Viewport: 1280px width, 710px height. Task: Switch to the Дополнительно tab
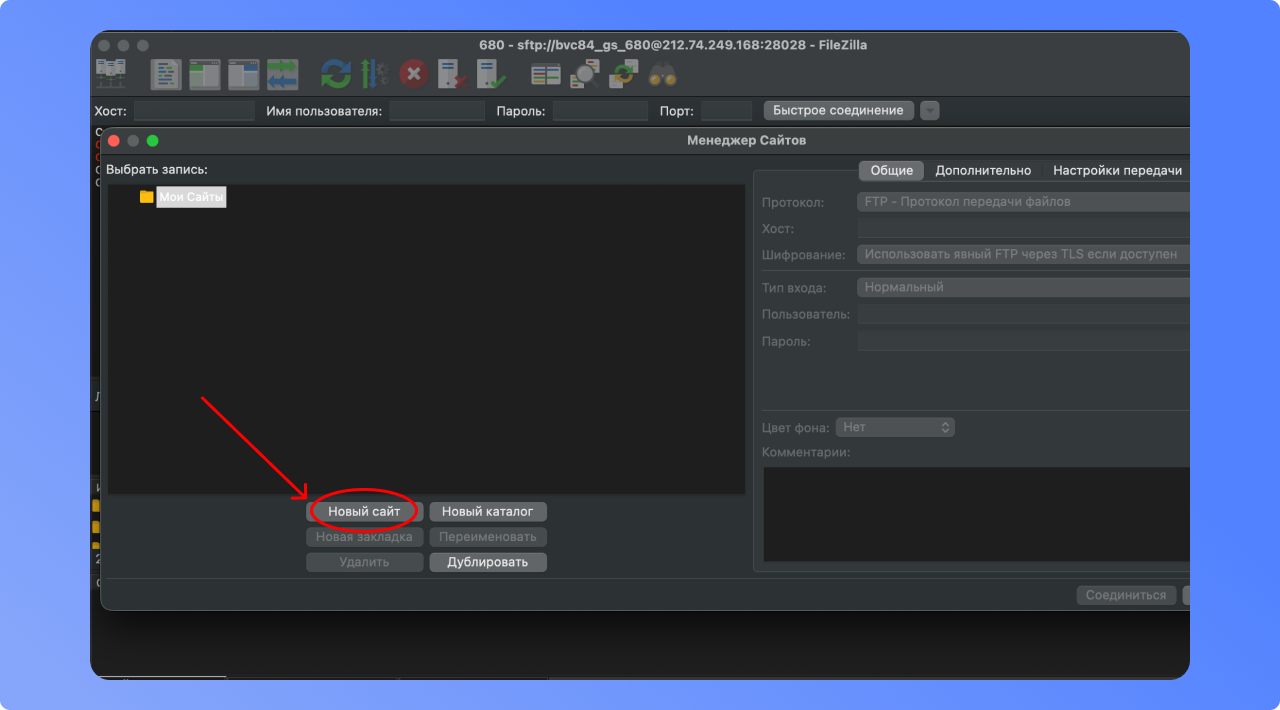tap(983, 170)
